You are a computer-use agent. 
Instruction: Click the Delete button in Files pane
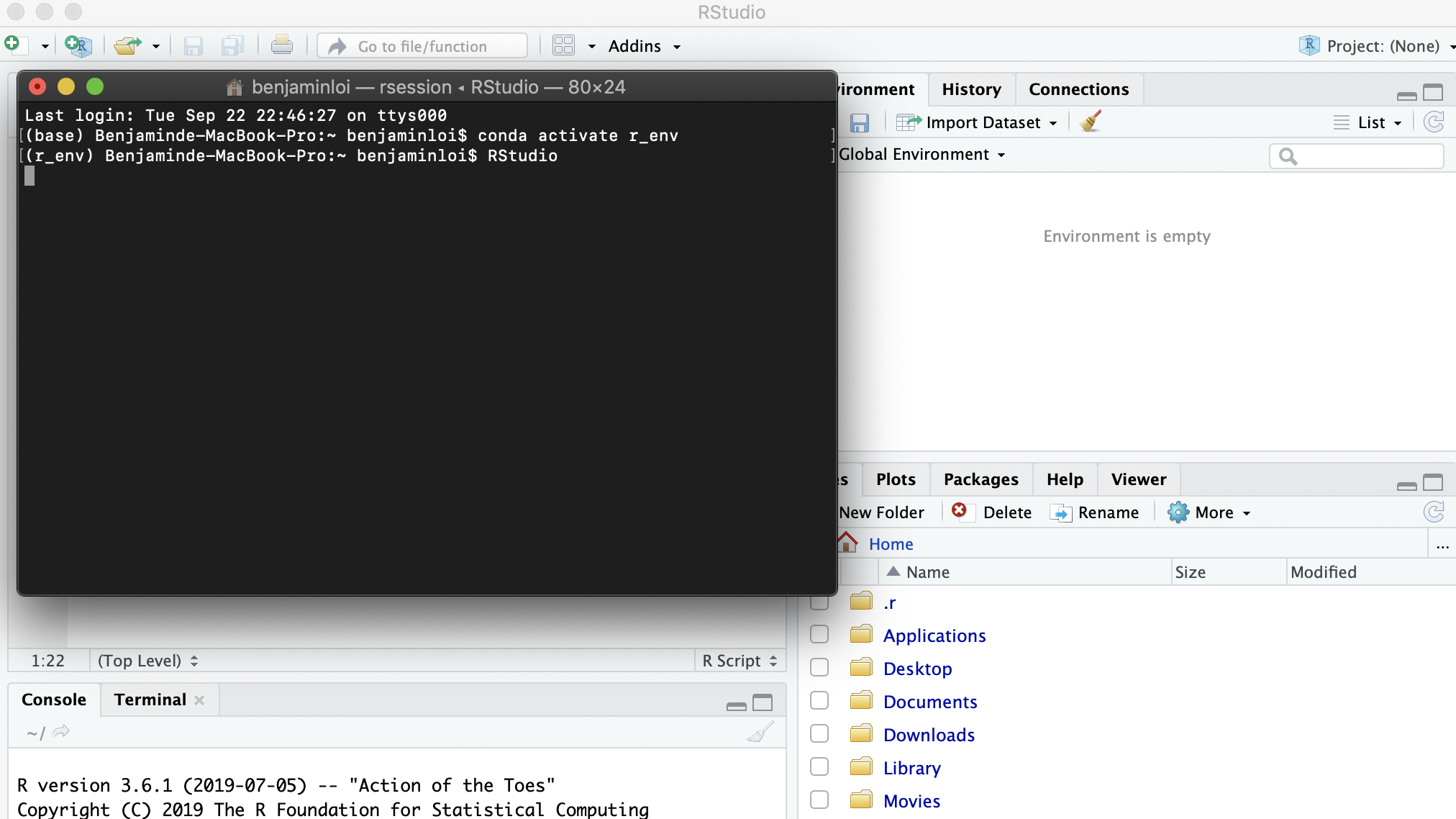[991, 512]
